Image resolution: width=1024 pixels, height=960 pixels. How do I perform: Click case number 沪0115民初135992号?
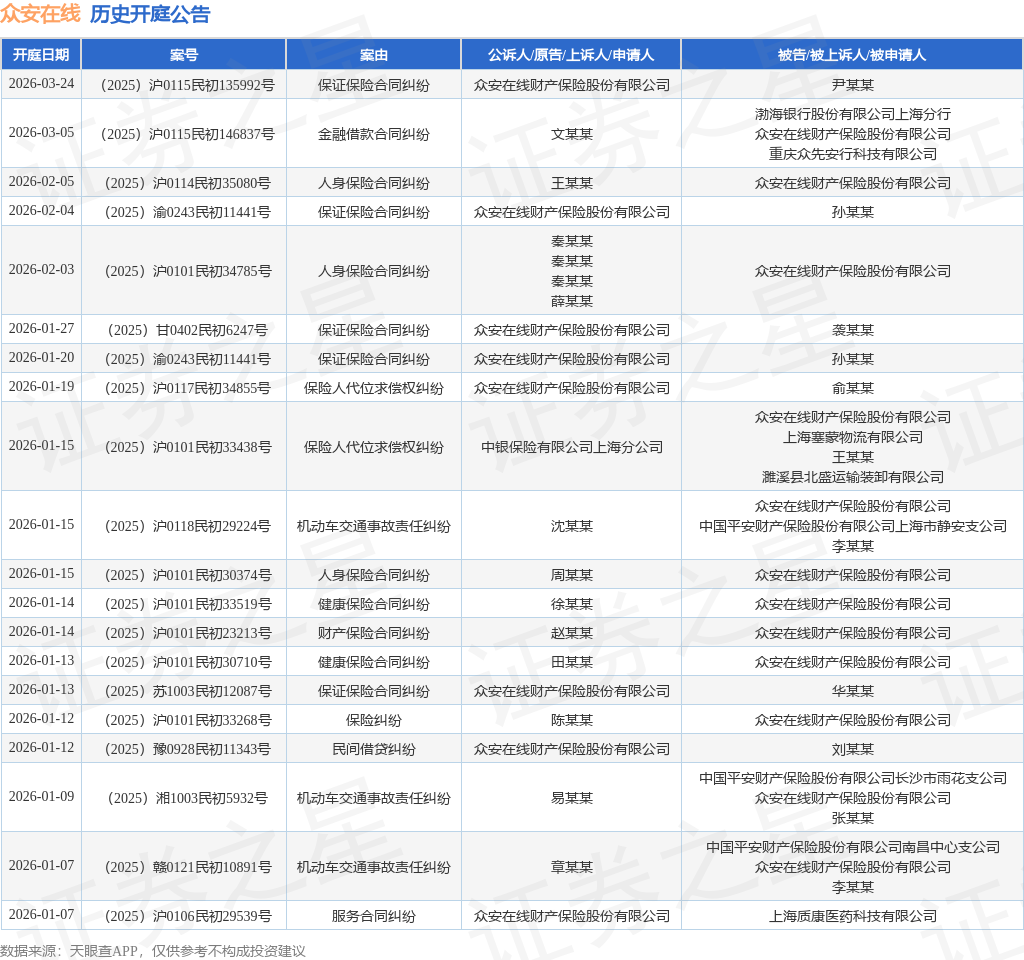[212, 85]
